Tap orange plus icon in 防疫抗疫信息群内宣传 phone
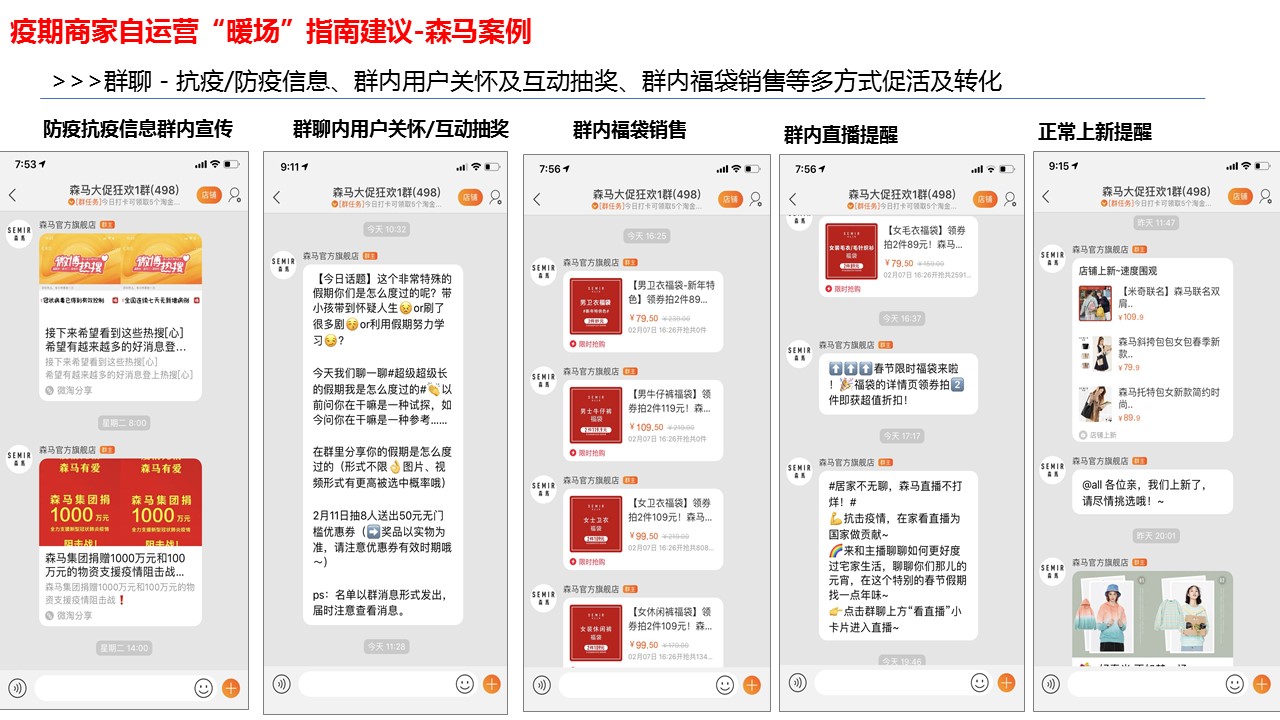This screenshot has height=720, width=1280. (231, 688)
